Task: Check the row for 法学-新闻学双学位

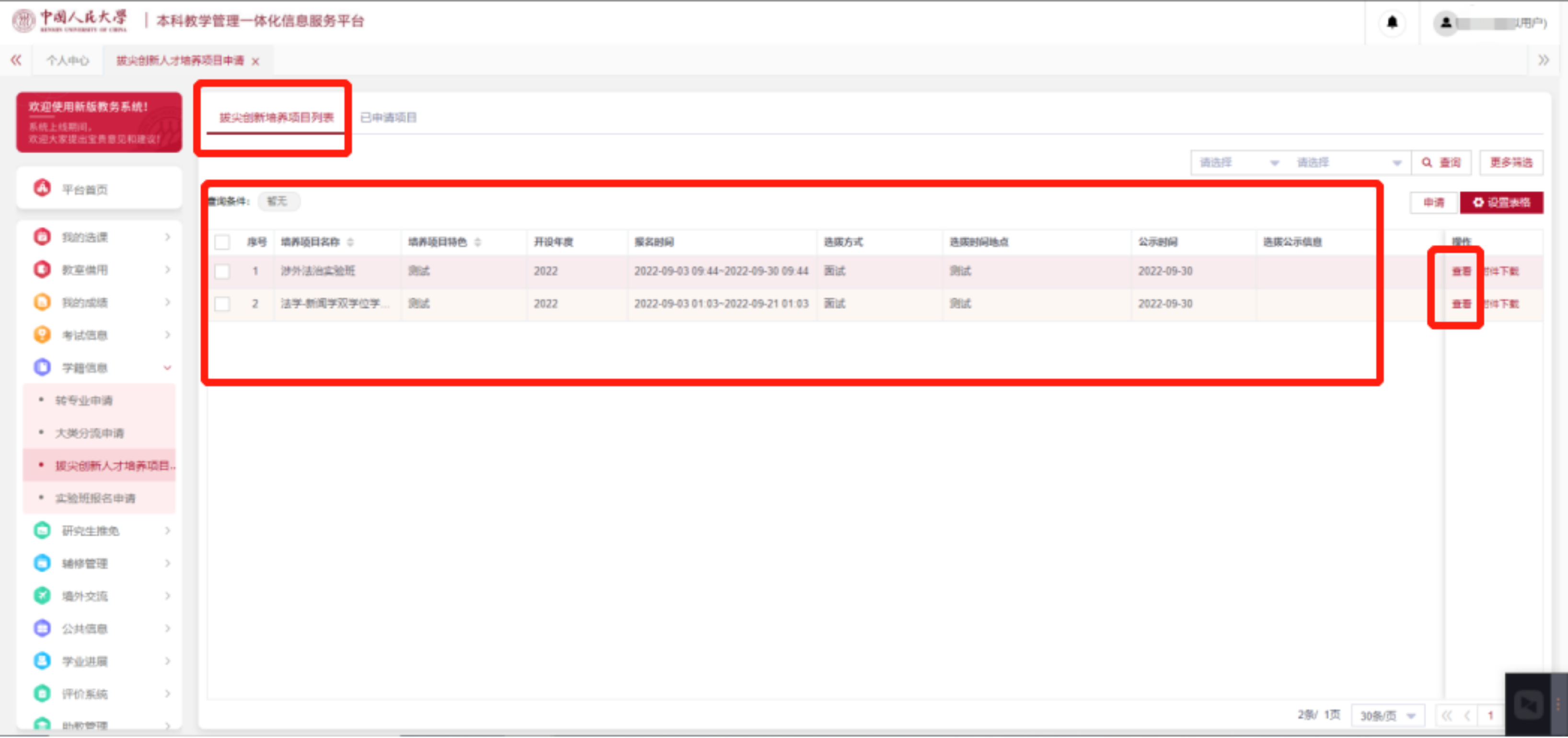Action: pos(222,304)
